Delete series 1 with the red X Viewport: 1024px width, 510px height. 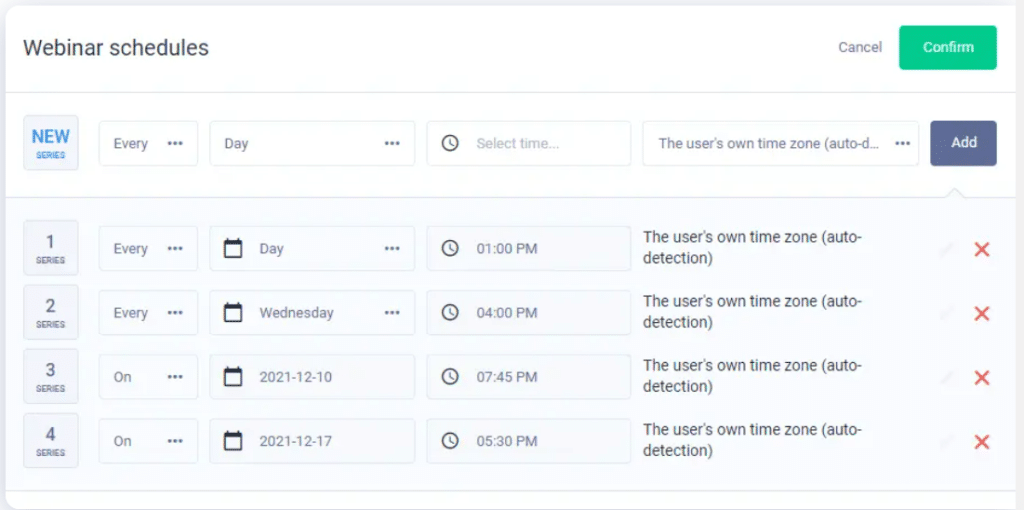(982, 249)
